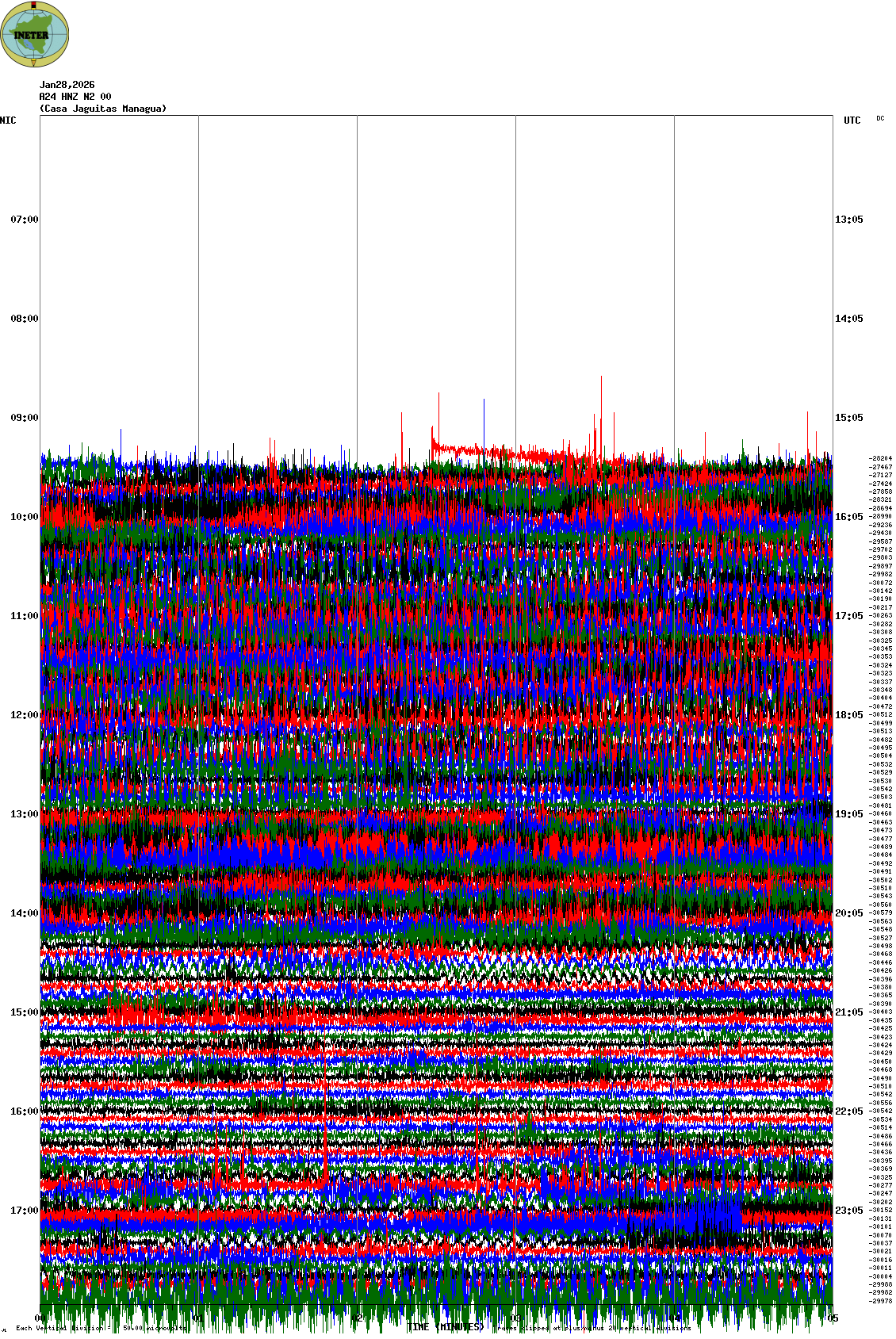Click the DC column header
The image size is (896, 1339).
880,119
